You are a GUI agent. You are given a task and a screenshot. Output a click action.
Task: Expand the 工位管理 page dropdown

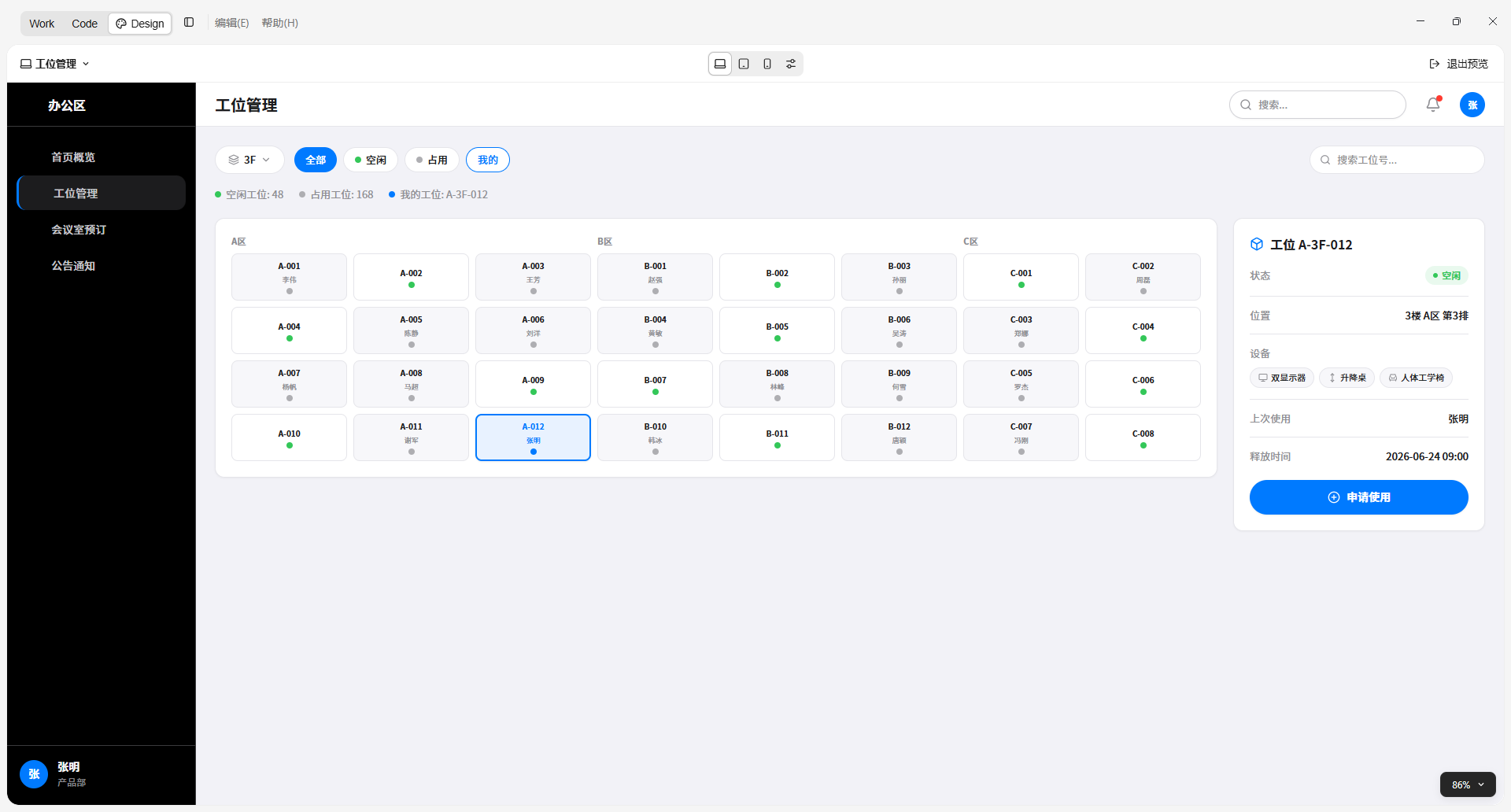point(55,64)
